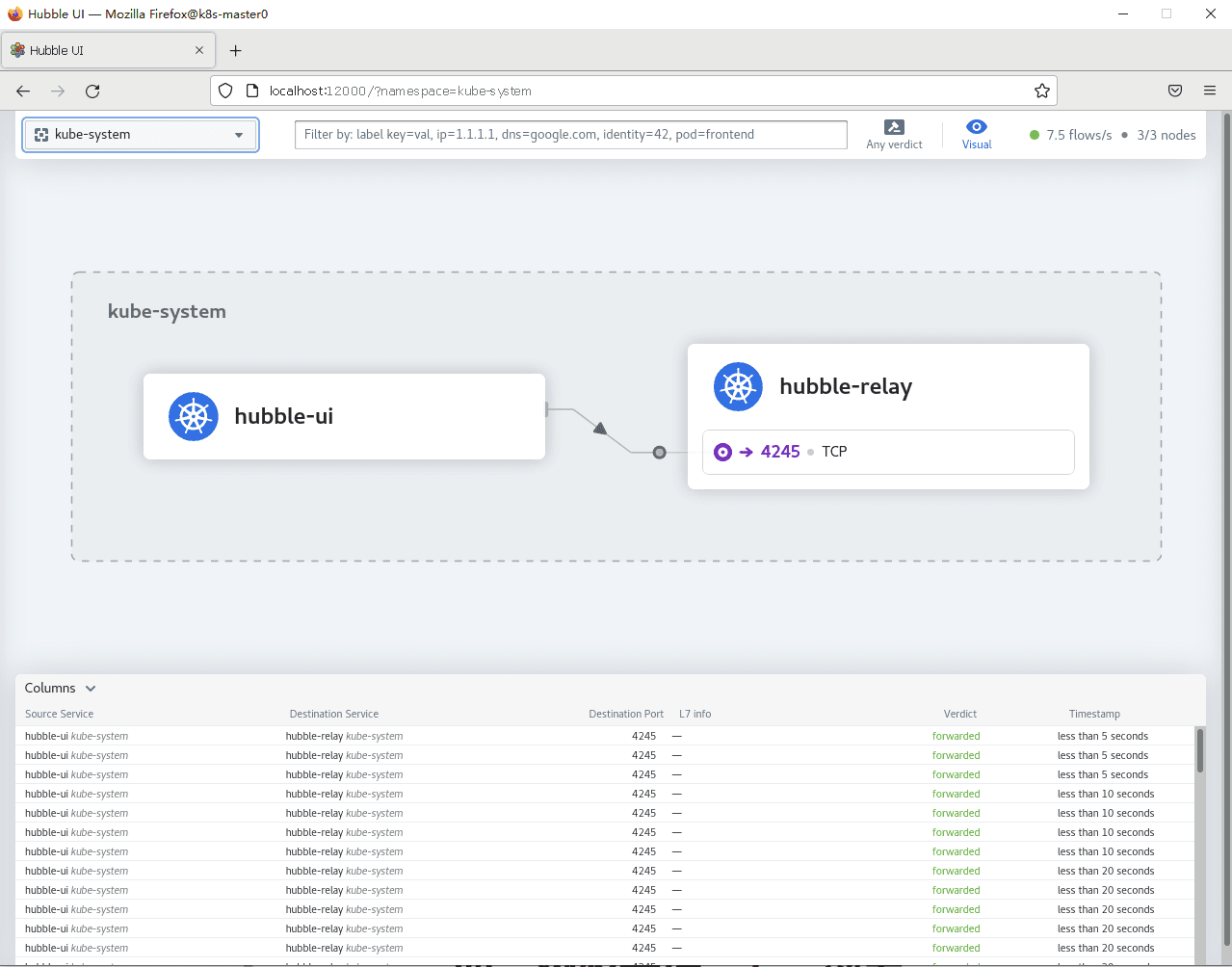Viewport: 1232px width, 967px height.
Task: Click the flows table vertical scrollbar
Action: [1200, 750]
